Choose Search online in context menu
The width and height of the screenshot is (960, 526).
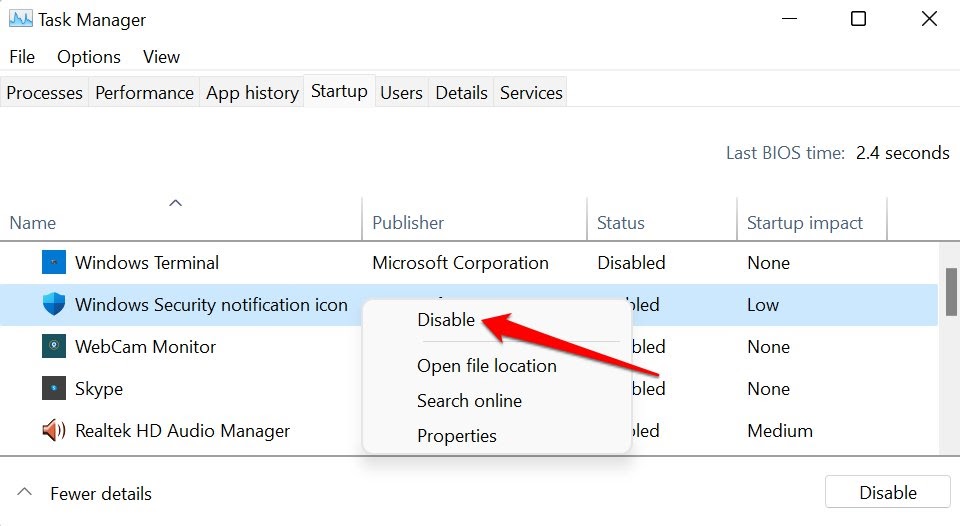(x=469, y=401)
